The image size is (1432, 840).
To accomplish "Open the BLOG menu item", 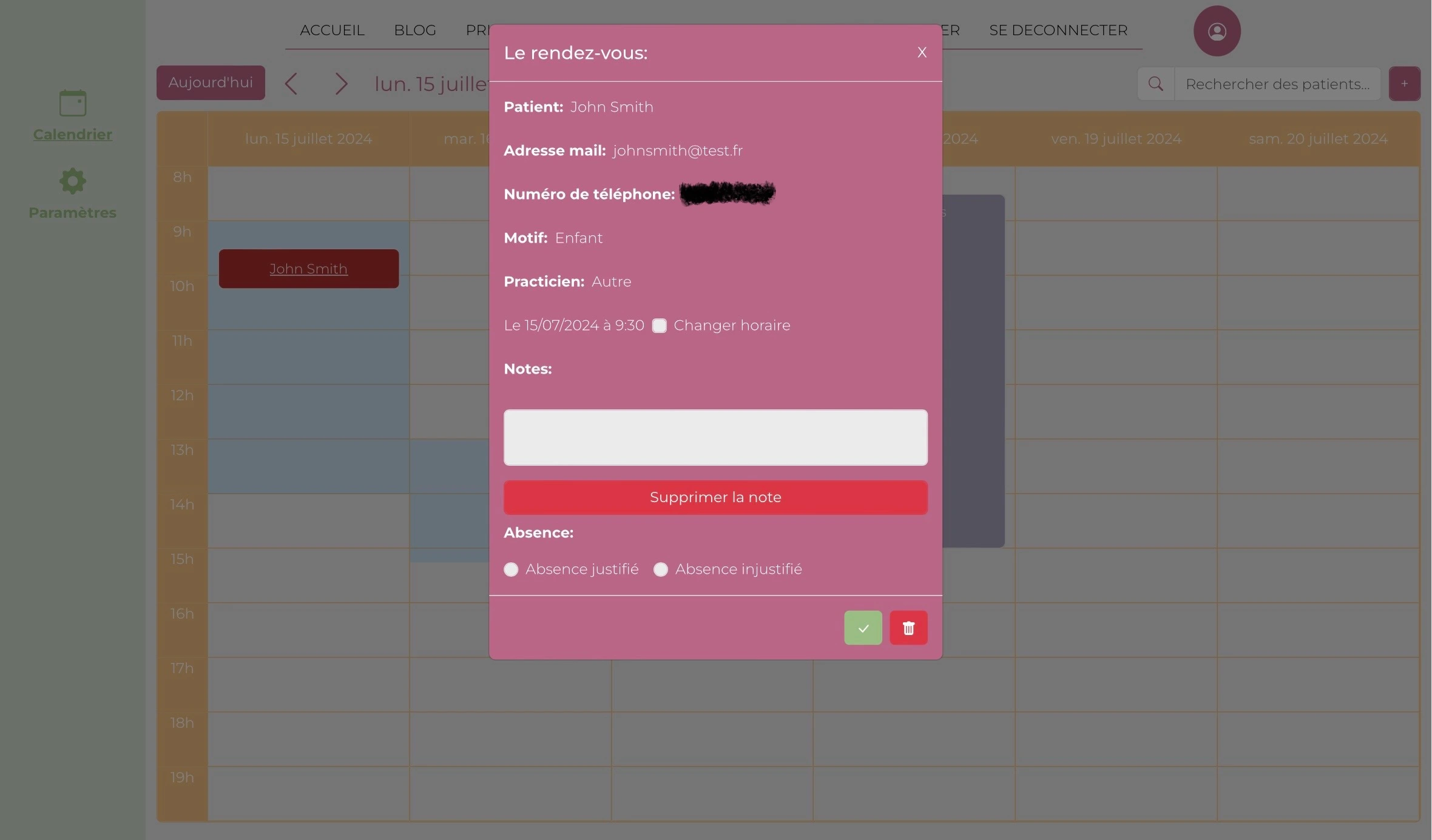I will [414, 30].
